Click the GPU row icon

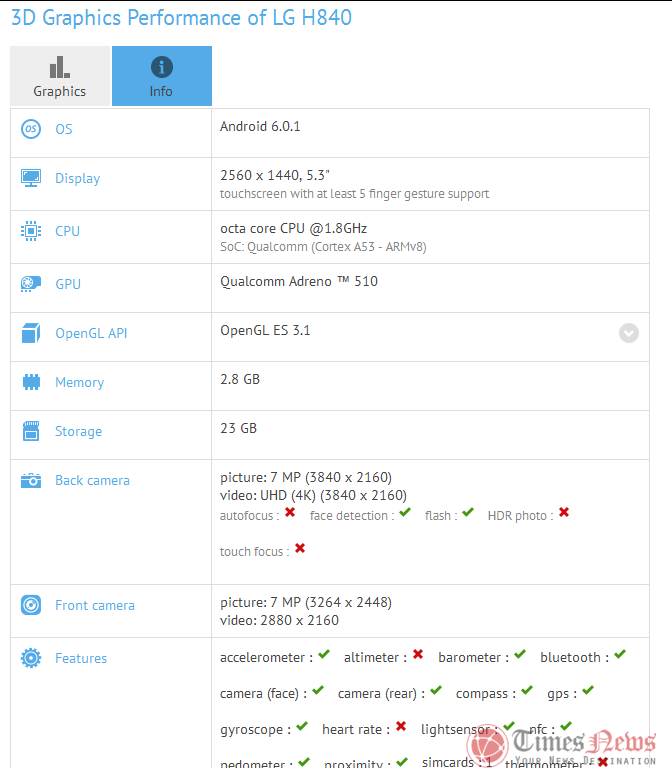31,284
